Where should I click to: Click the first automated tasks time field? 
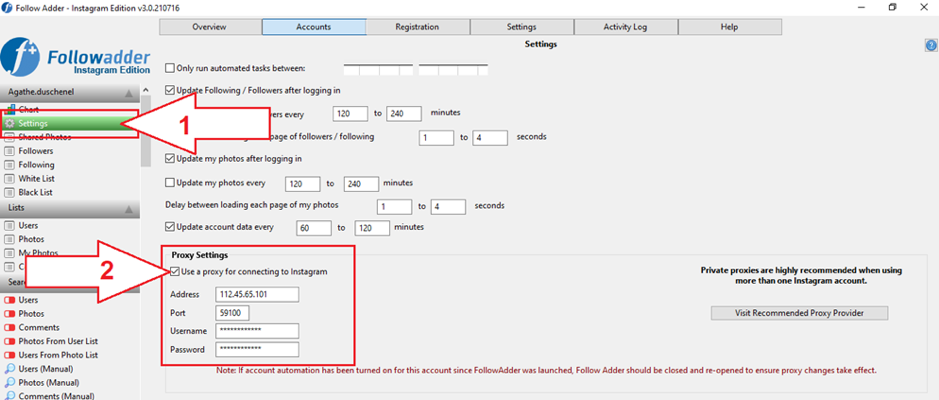[378, 69]
